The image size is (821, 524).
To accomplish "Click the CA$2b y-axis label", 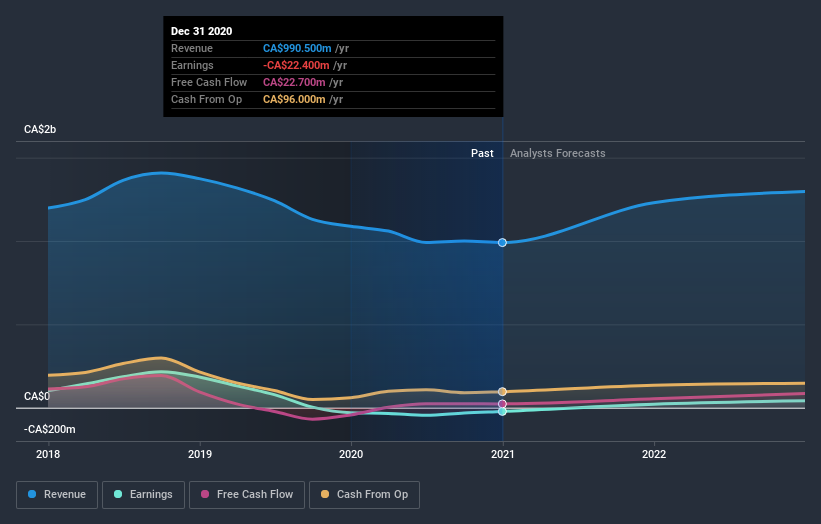I will tap(40, 129).
